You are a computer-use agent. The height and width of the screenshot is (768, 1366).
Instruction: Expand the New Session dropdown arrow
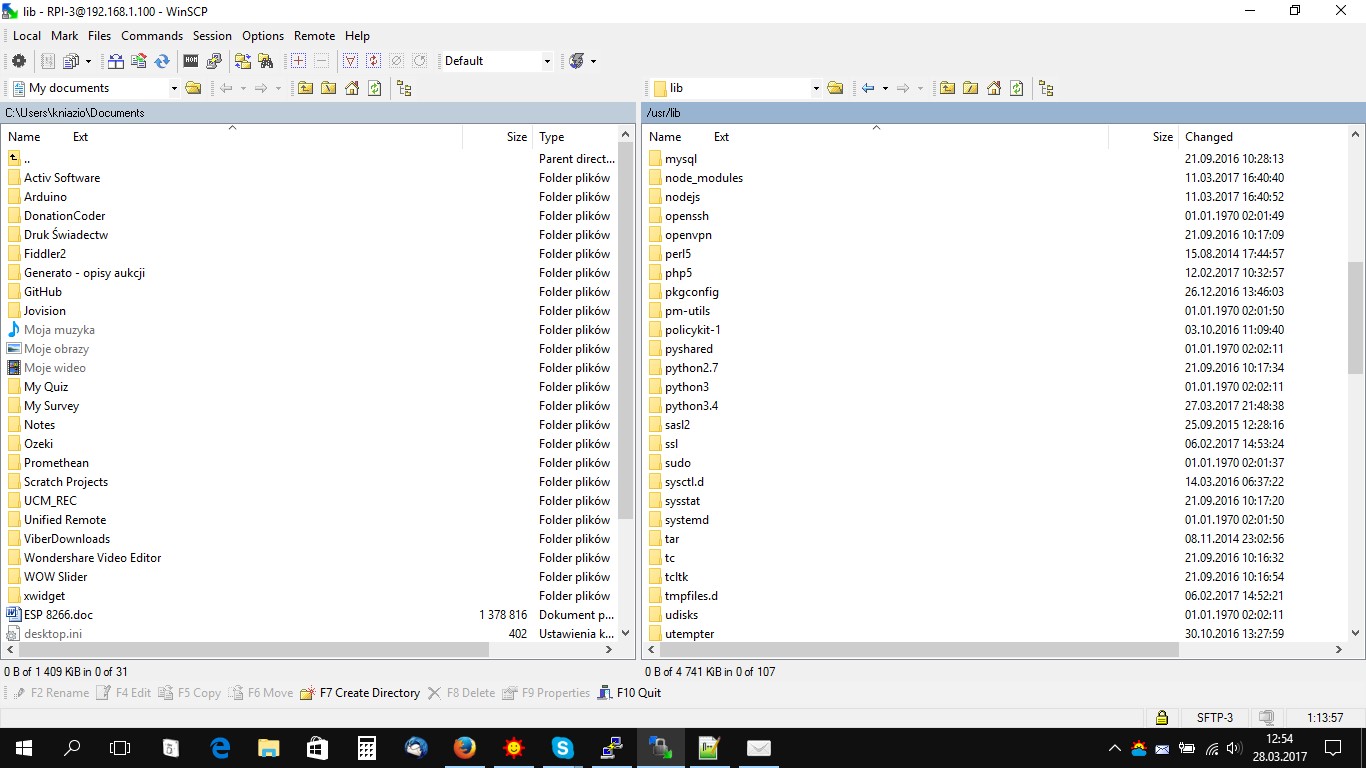(x=593, y=61)
